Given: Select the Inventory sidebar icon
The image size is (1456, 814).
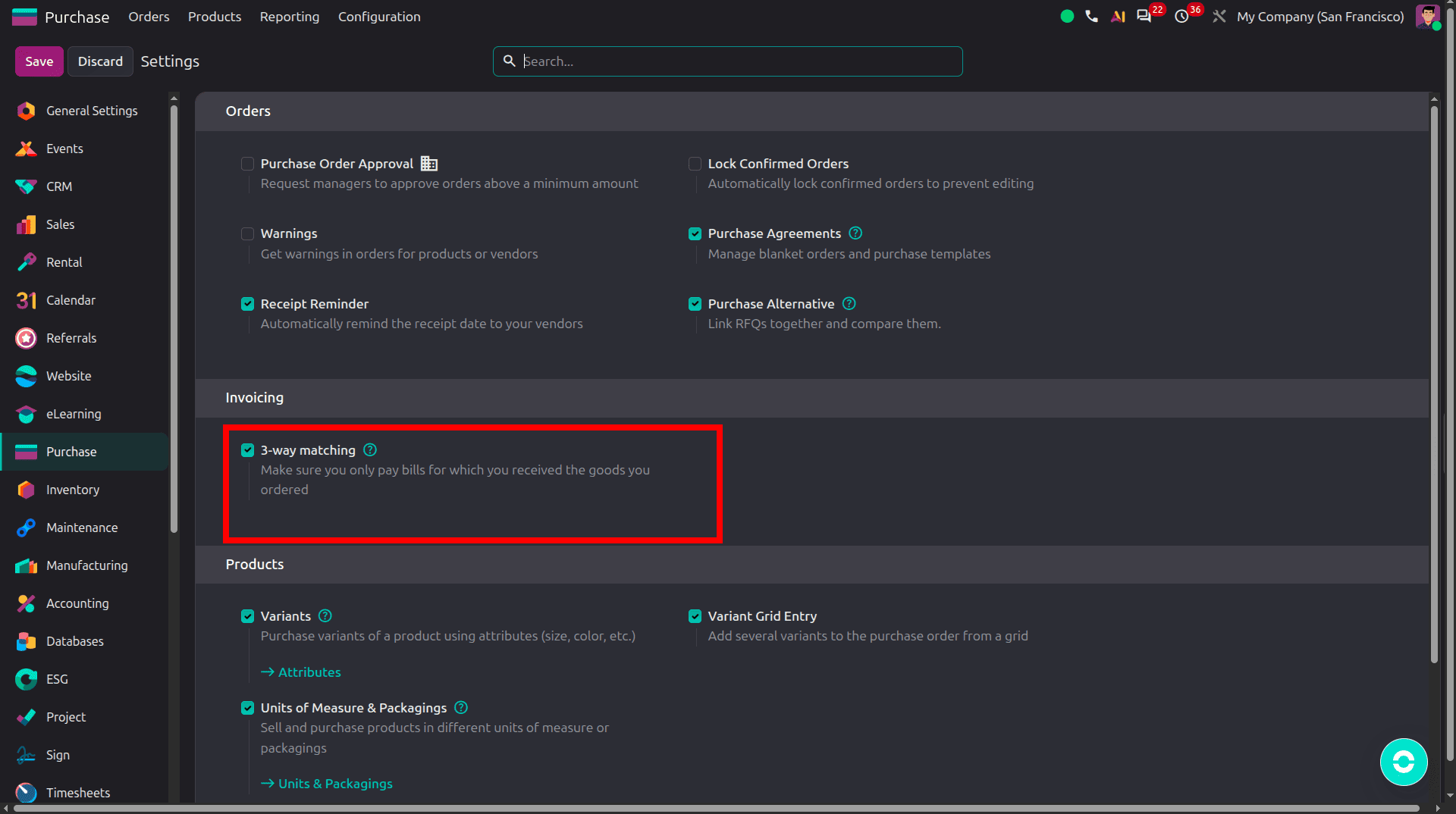Looking at the screenshot, I should click(x=26, y=490).
